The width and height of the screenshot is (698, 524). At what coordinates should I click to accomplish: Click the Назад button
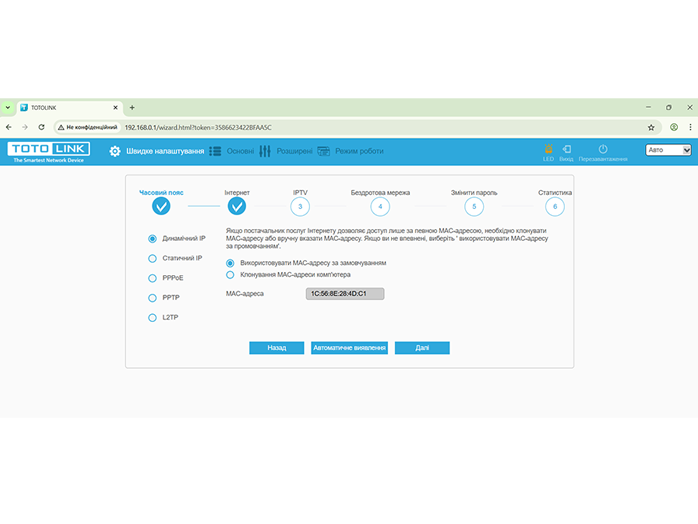(276, 348)
